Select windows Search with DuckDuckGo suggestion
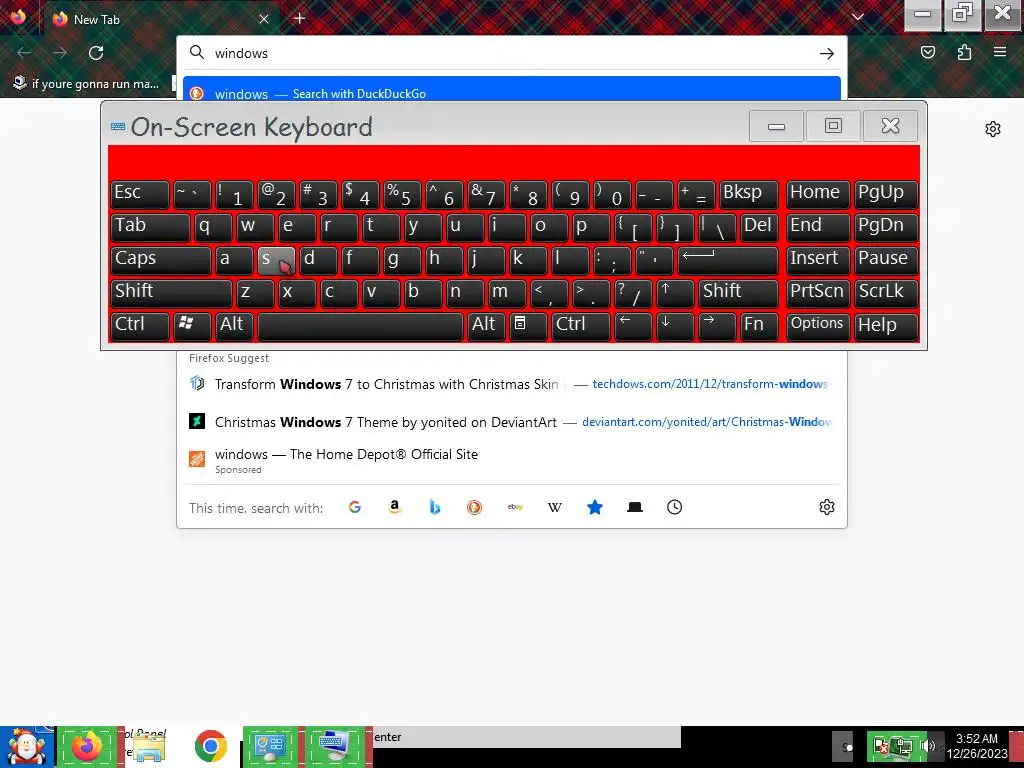The width and height of the screenshot is (1024, 768). (511, 91)
